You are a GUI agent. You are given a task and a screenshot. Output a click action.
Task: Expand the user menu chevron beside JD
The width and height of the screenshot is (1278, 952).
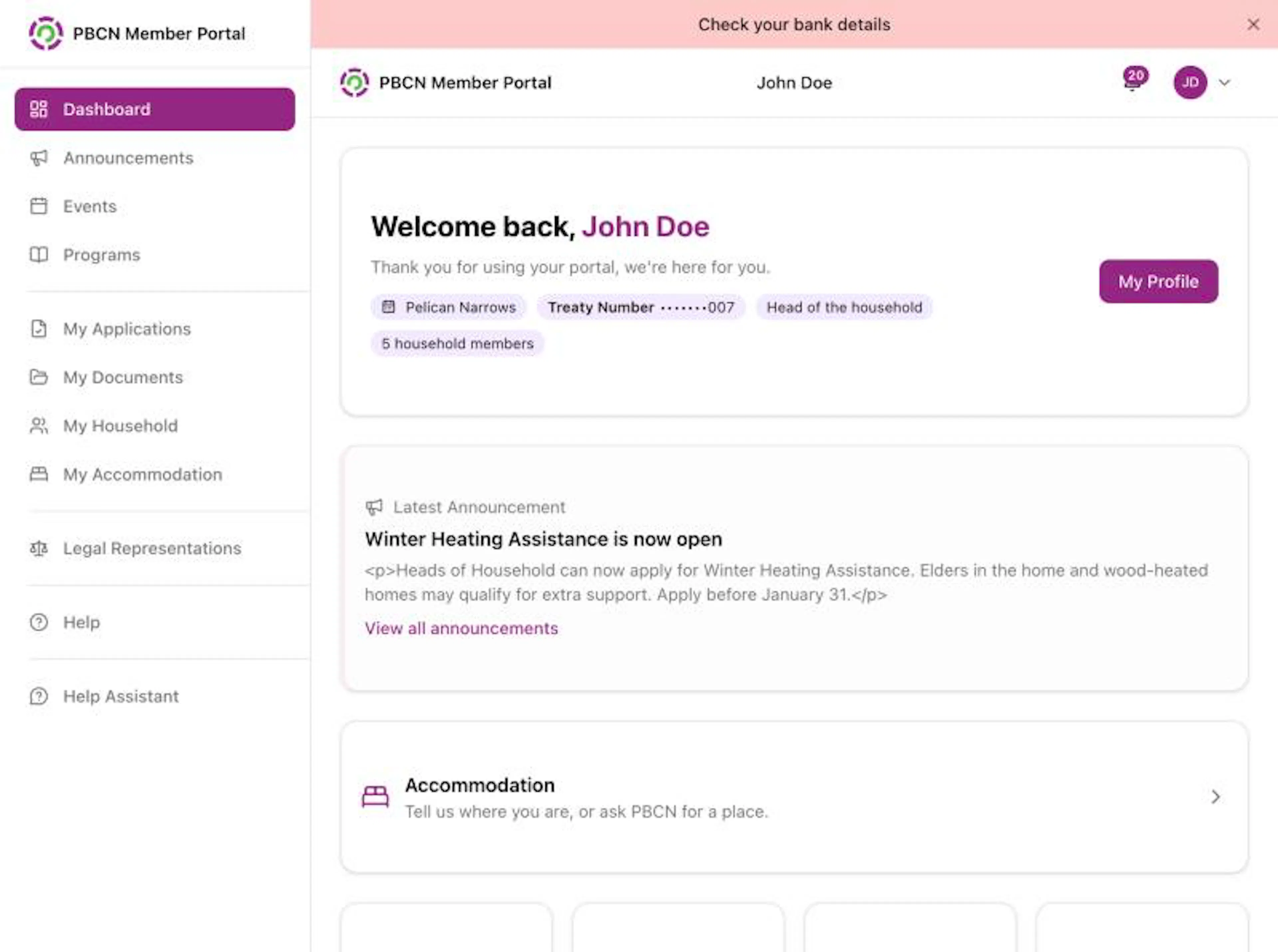1224,83
